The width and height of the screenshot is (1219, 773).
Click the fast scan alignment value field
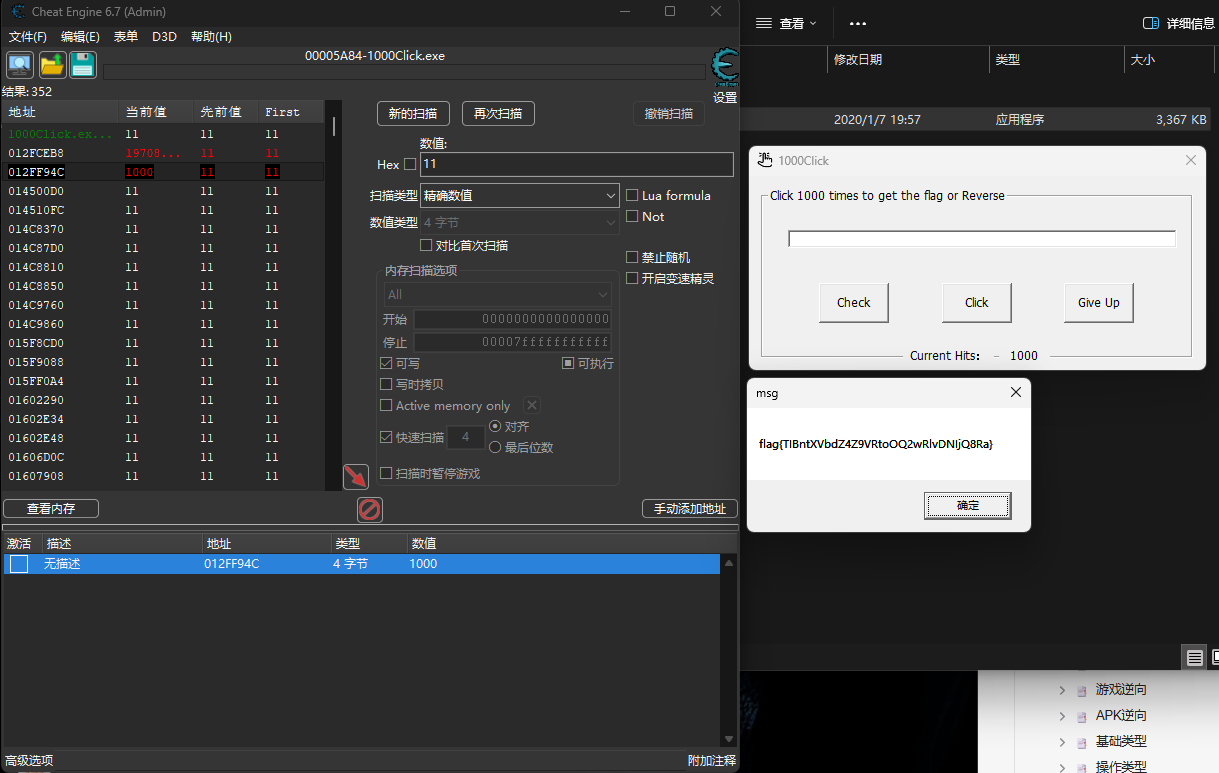(465, 437)
